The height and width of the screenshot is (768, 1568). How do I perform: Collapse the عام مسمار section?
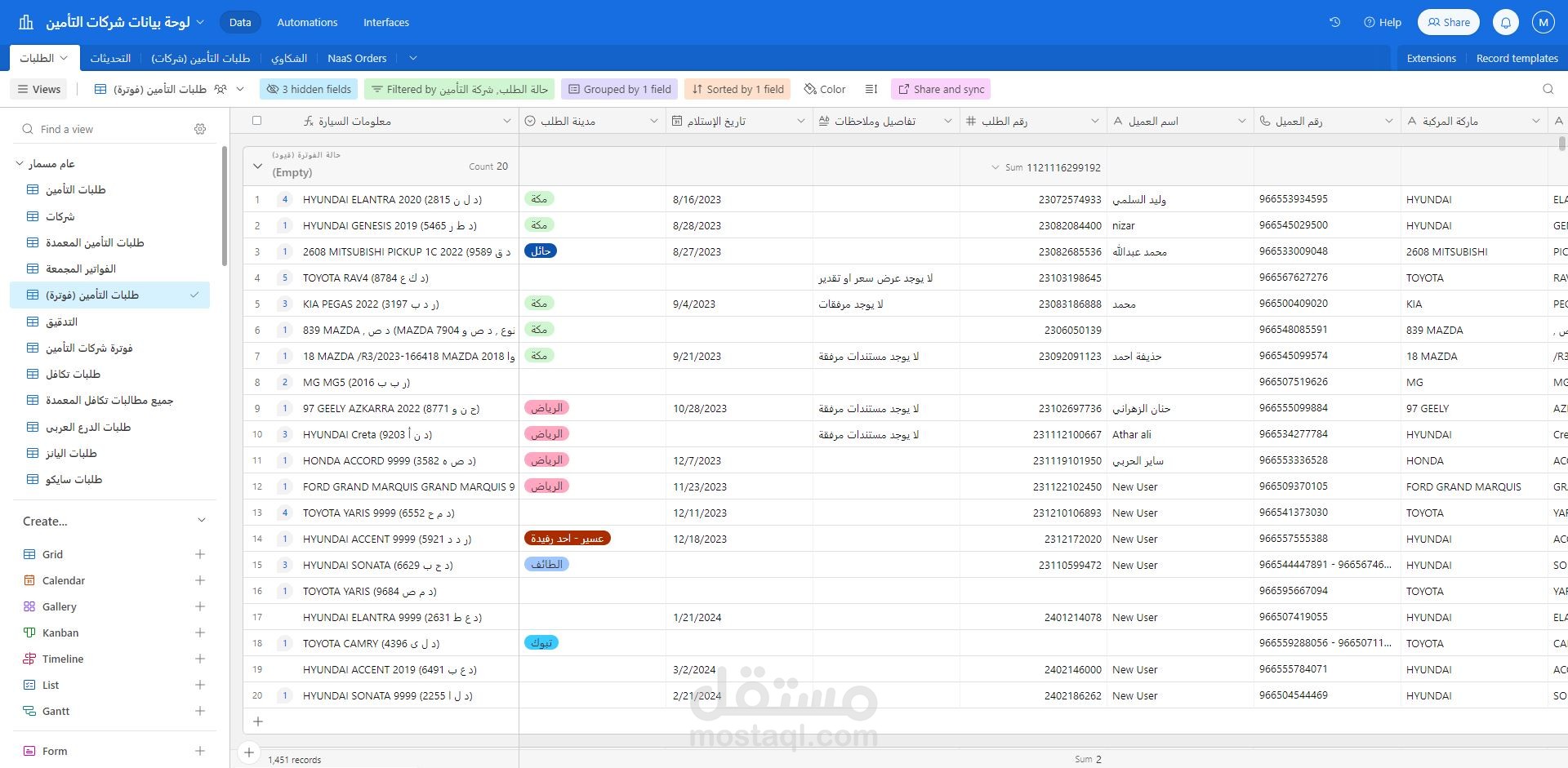[x=20, y=164]
